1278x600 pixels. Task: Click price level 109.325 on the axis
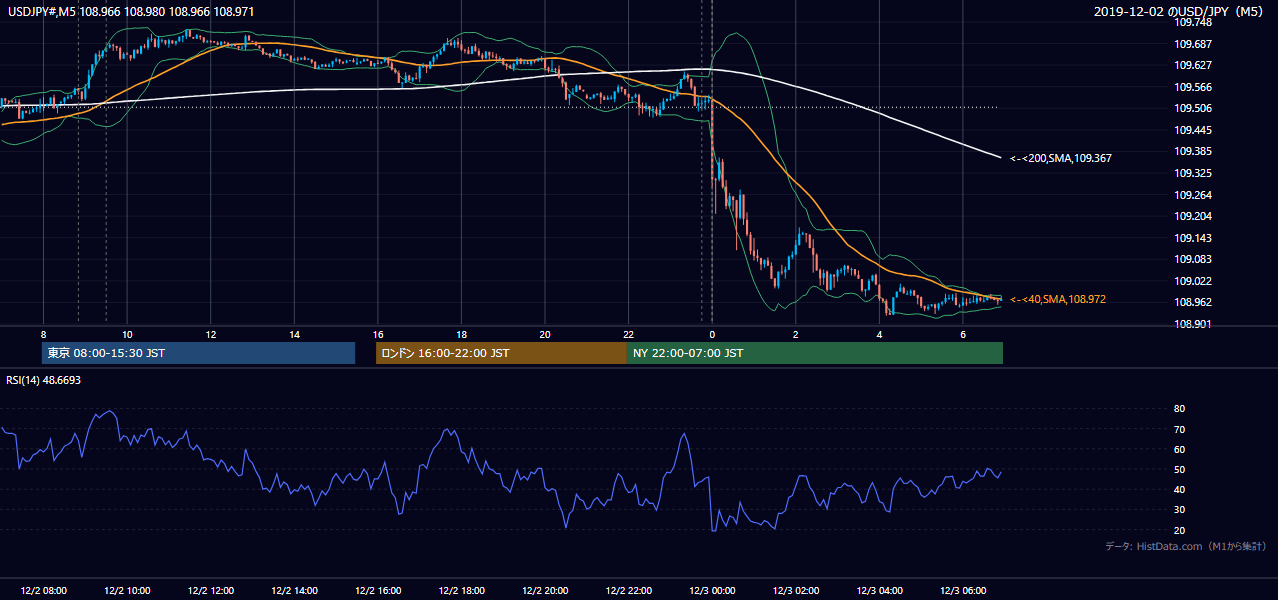click(x=1193, y=173)
